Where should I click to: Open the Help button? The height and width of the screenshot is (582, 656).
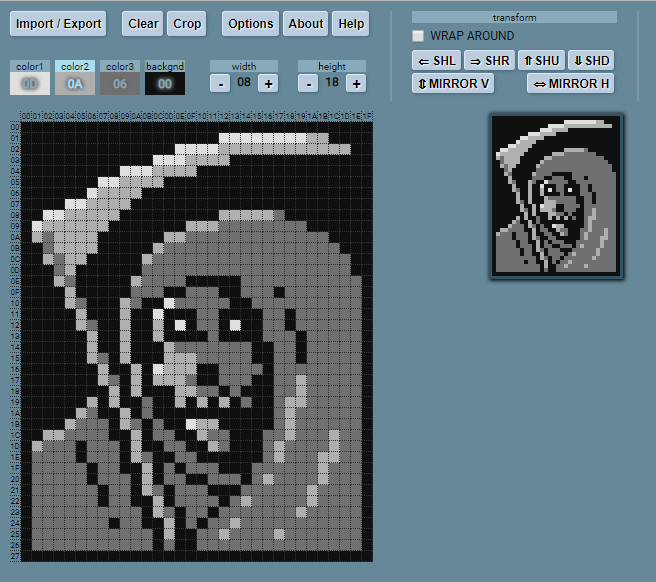(x=351, y=24)
